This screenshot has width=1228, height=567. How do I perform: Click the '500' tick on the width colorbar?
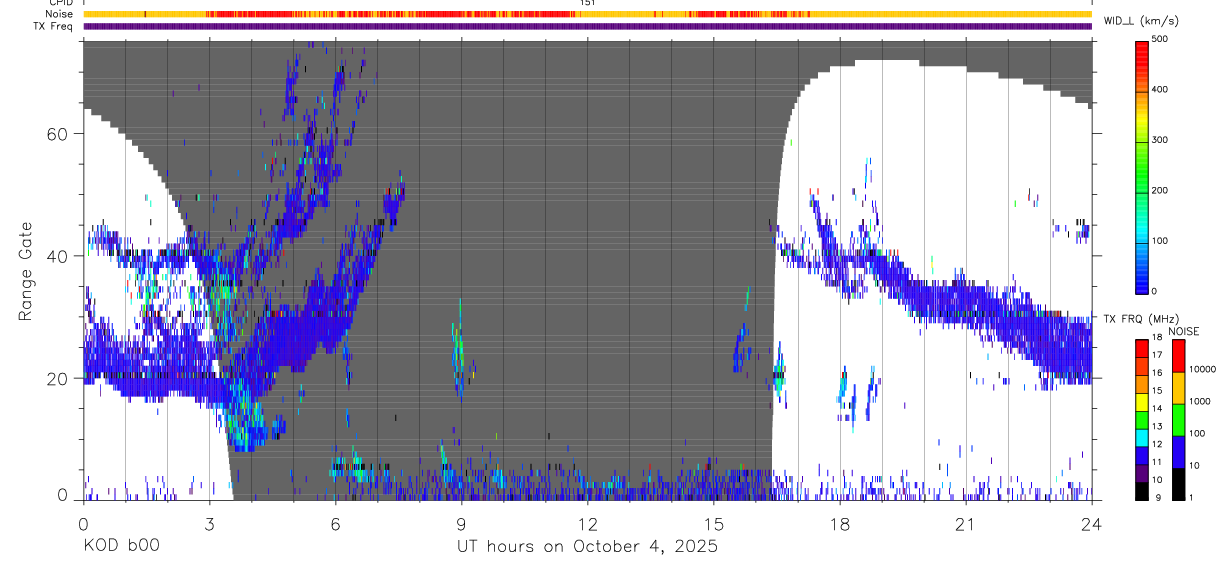point(1161,39)
